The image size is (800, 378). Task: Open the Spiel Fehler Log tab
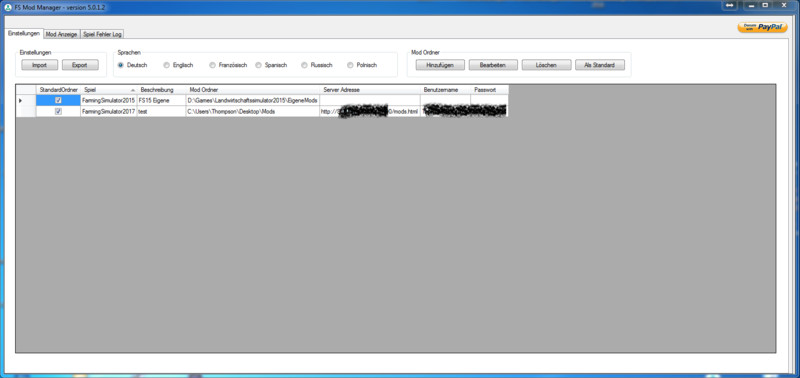coord(102,34)
